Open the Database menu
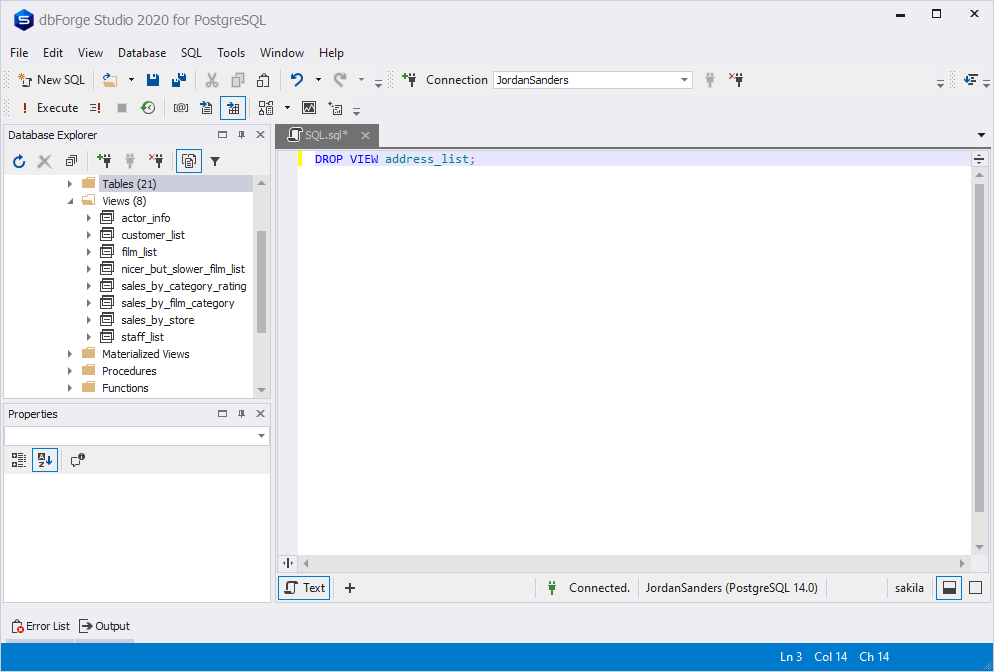The height and width of the screenshot is (672, 994). 141,53
